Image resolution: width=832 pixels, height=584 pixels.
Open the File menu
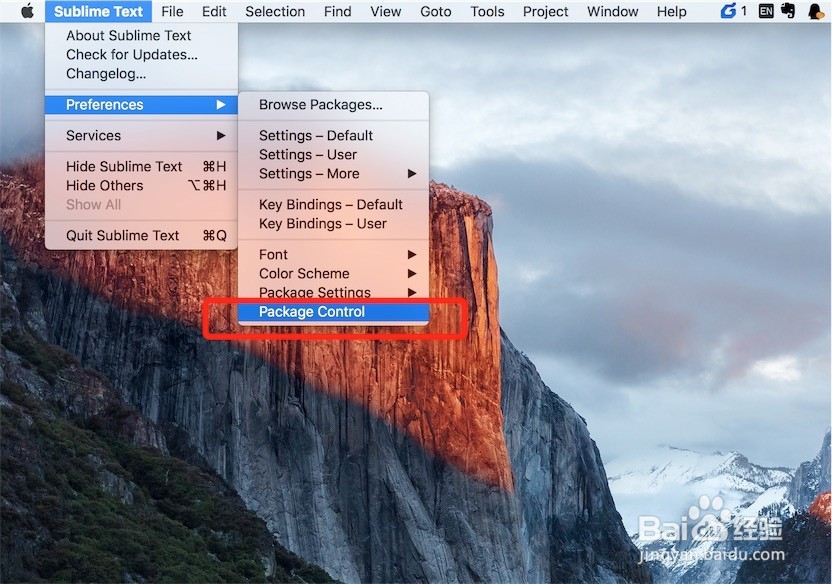(x=172, y=11)
